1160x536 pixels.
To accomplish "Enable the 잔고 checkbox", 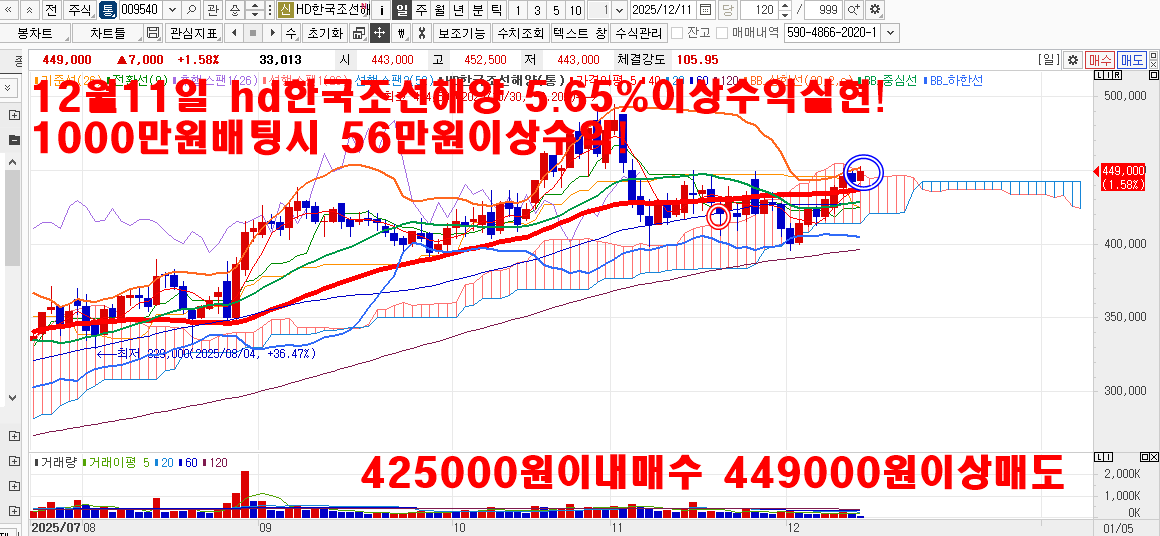I will pos(676,33).
